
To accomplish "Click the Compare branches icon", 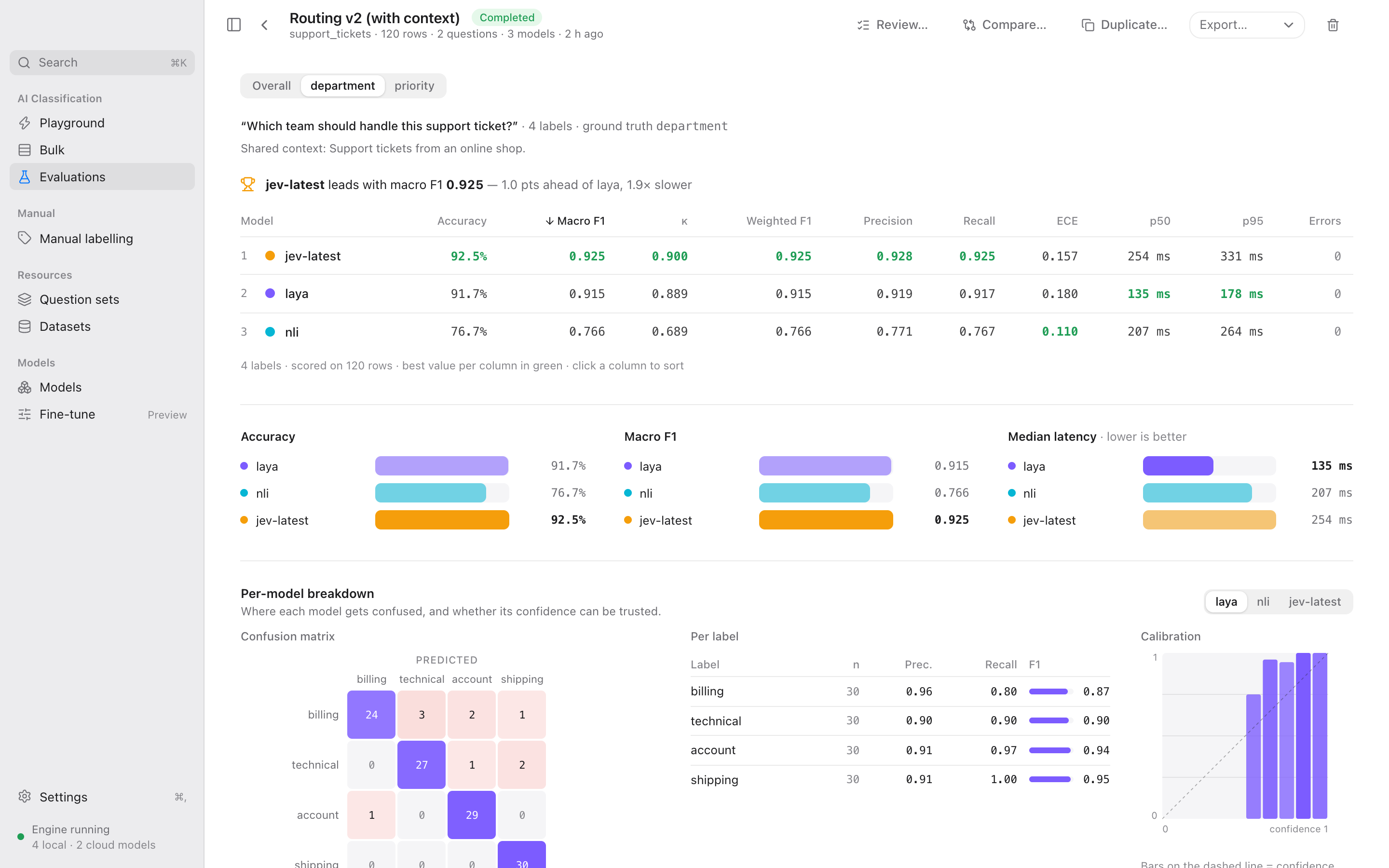I will pyautogui.click(x=969, y=25).
